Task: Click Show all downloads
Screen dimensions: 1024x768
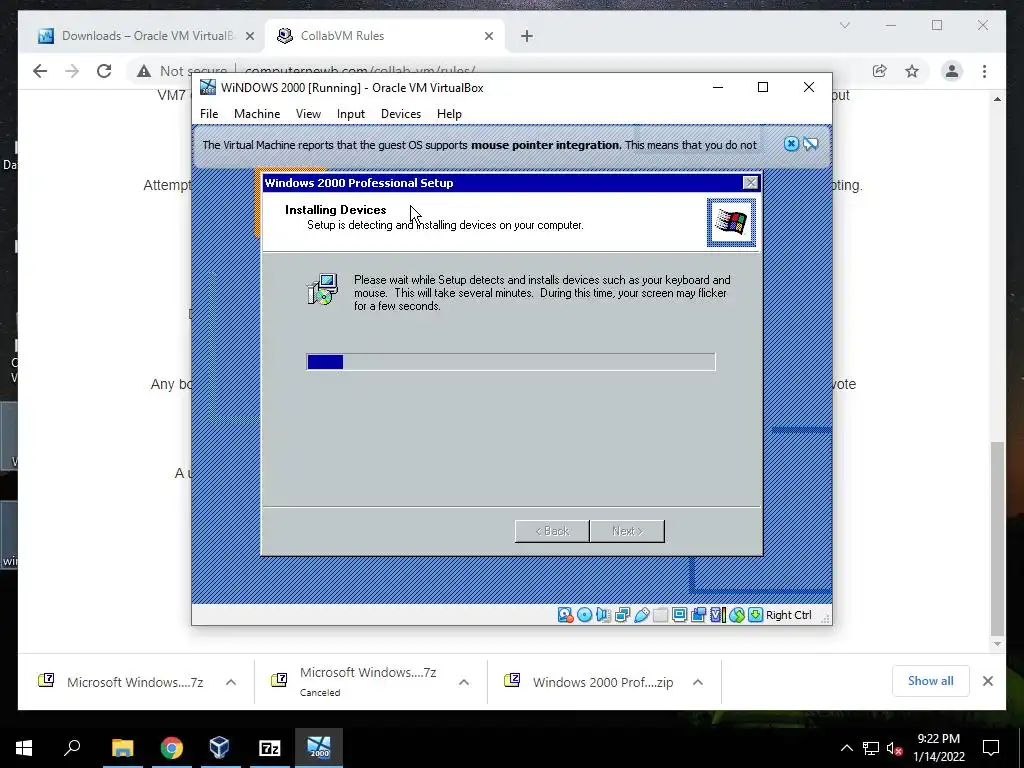Action: coord(931,681)
